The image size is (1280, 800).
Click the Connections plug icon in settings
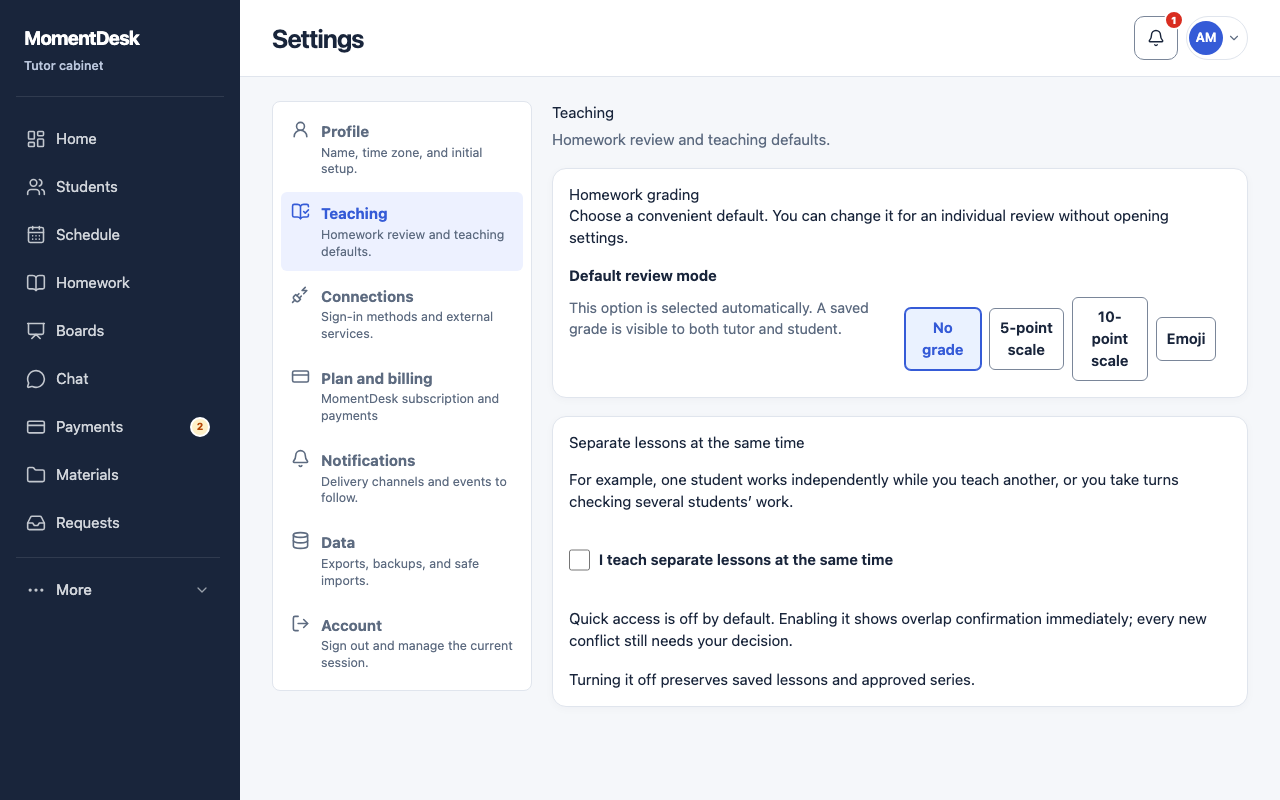point(300,295)
